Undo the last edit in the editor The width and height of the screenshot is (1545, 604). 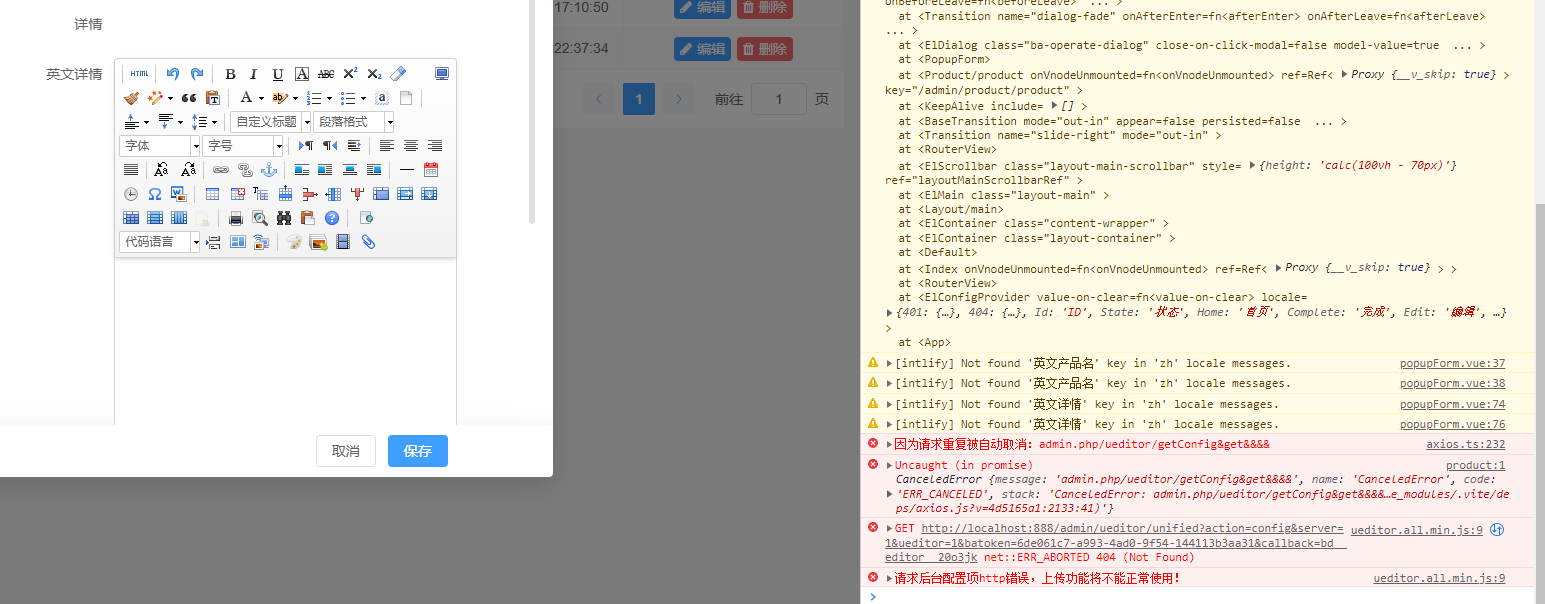[173, 74]
